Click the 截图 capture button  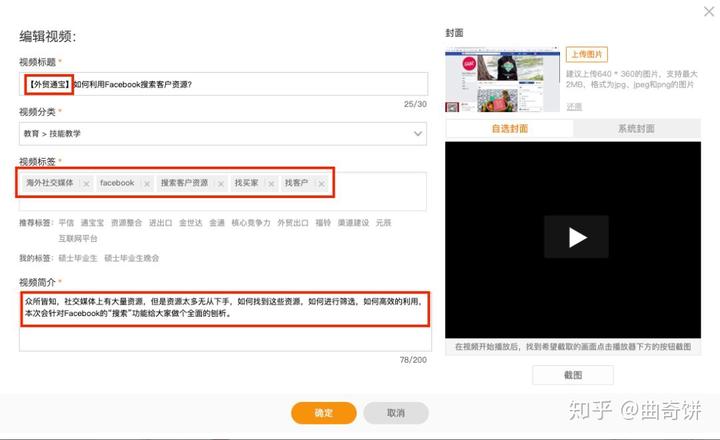(x=572, y=375)
